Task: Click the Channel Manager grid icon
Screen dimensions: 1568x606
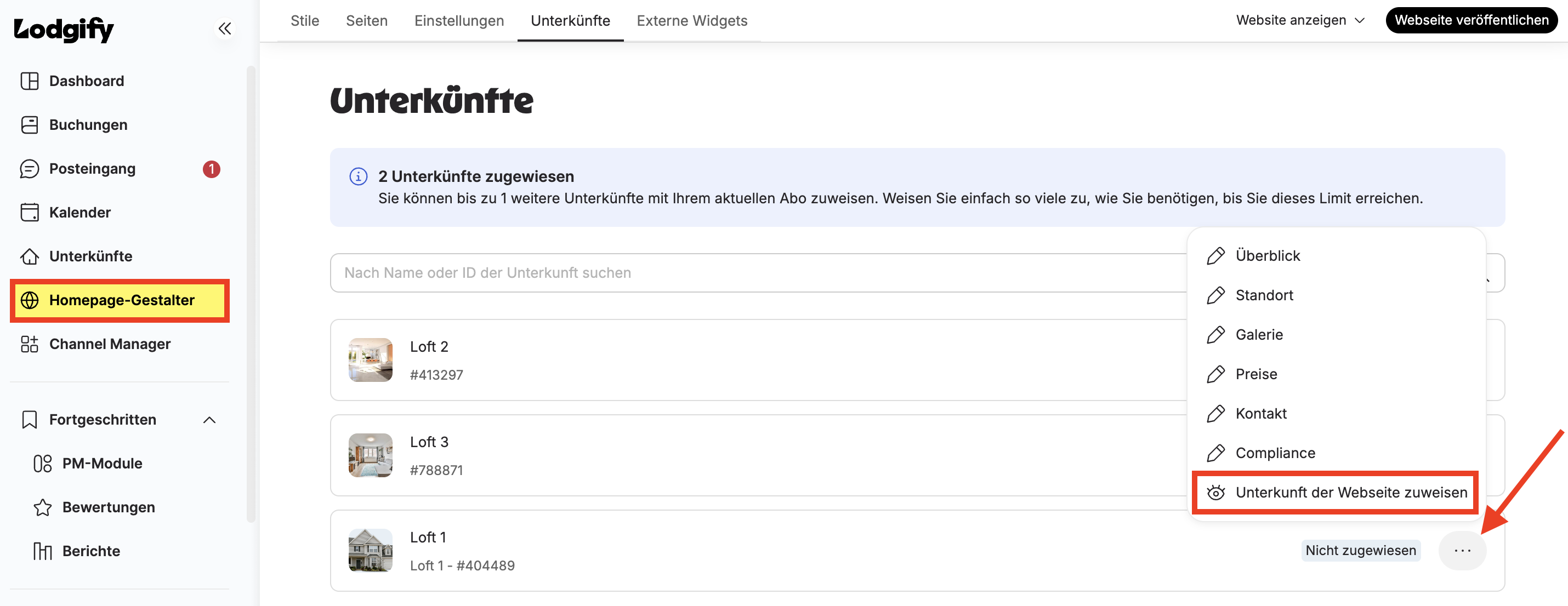Action: pos(29,344)
